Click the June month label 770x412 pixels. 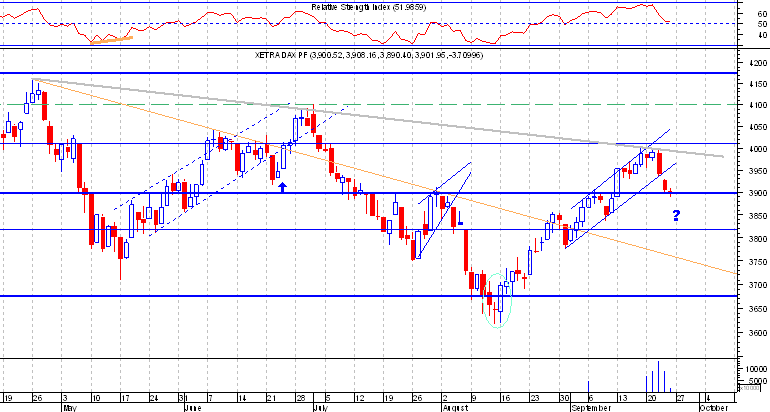[x=192, y=408]
